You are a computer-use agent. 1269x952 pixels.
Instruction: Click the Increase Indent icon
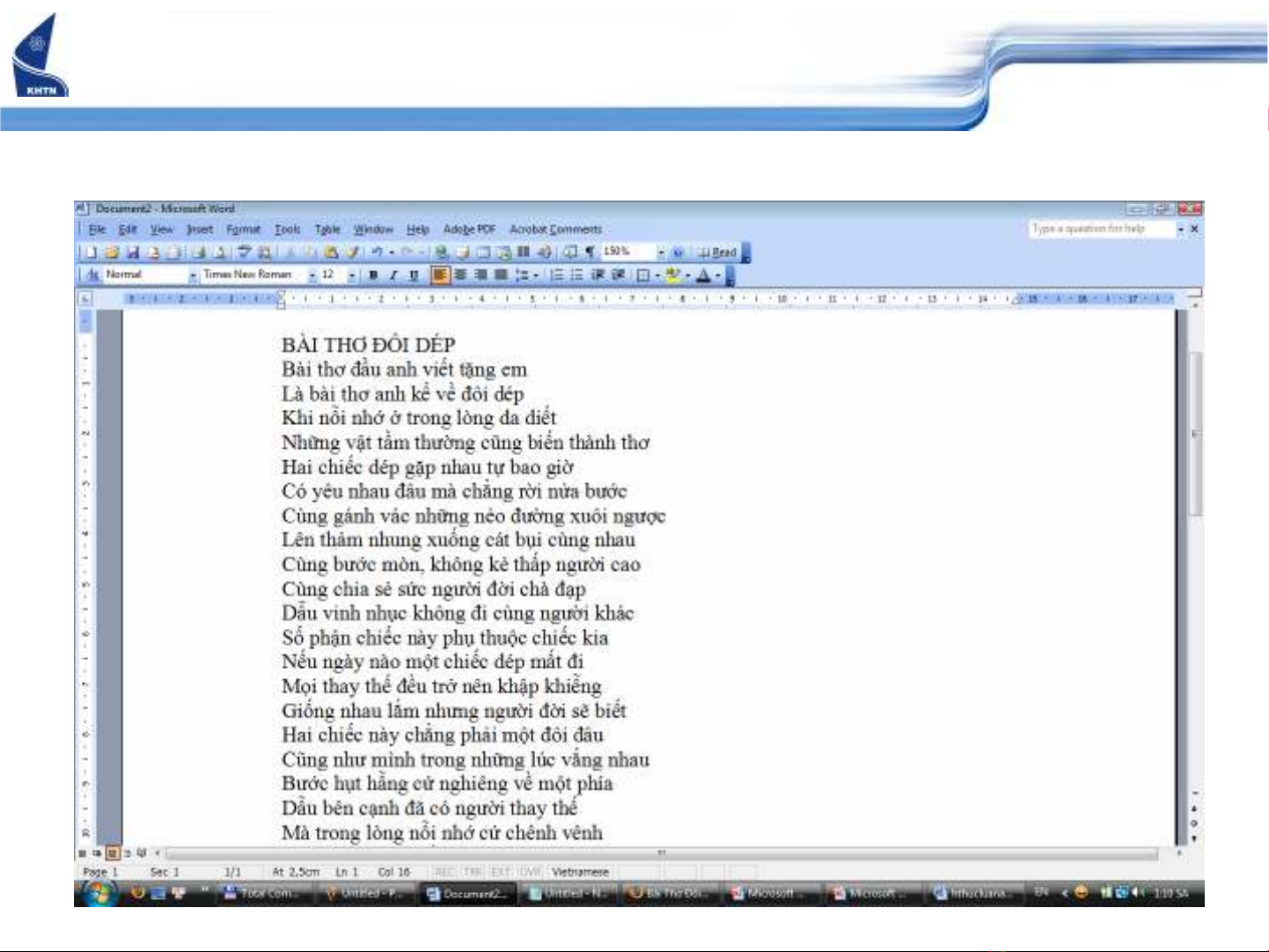pos(619,275)
